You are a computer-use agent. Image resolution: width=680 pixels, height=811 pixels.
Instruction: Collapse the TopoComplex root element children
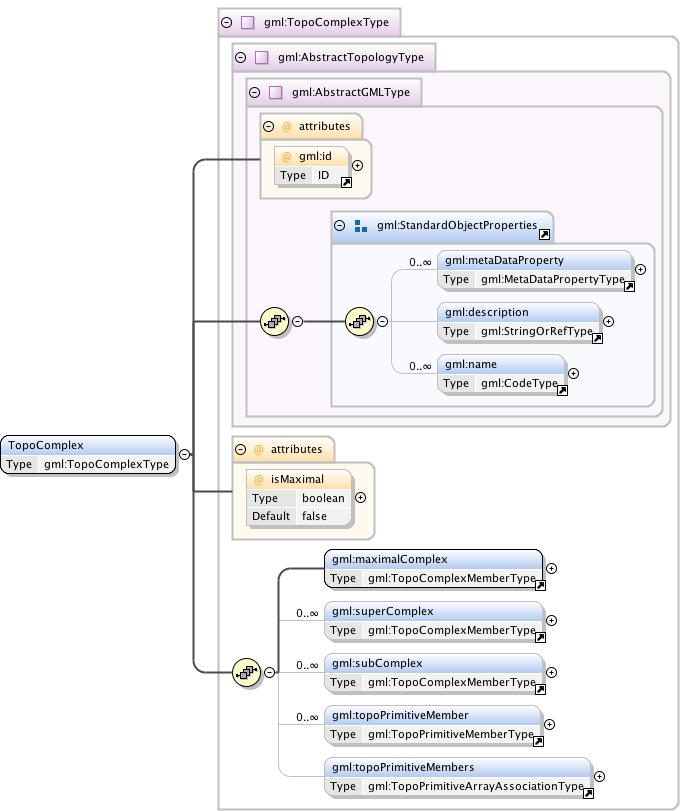185,454
